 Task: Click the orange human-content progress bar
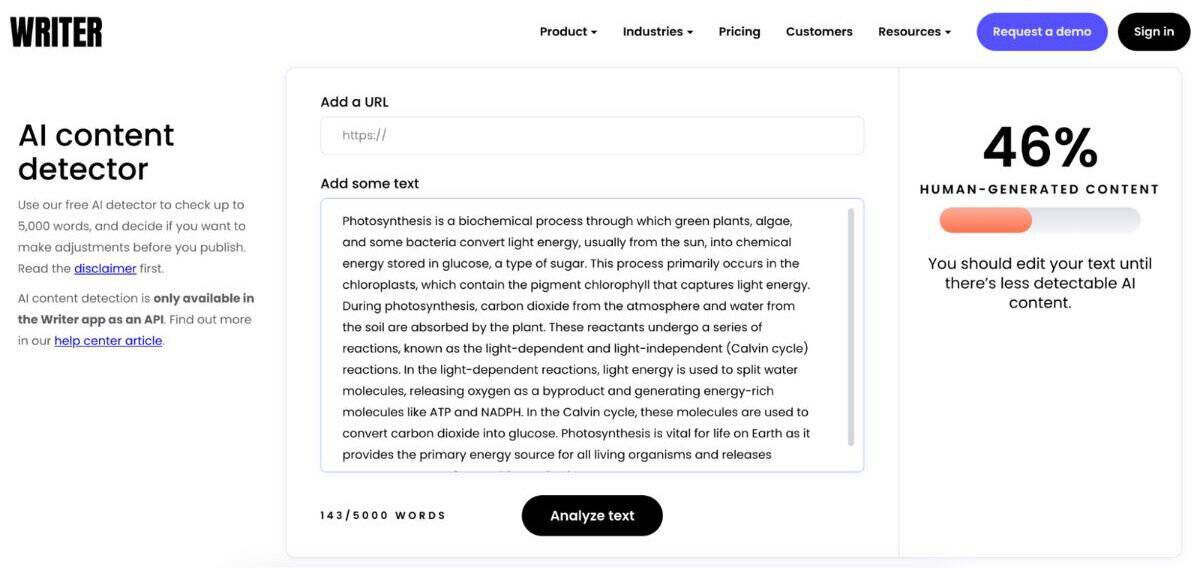tap(986, 220)
